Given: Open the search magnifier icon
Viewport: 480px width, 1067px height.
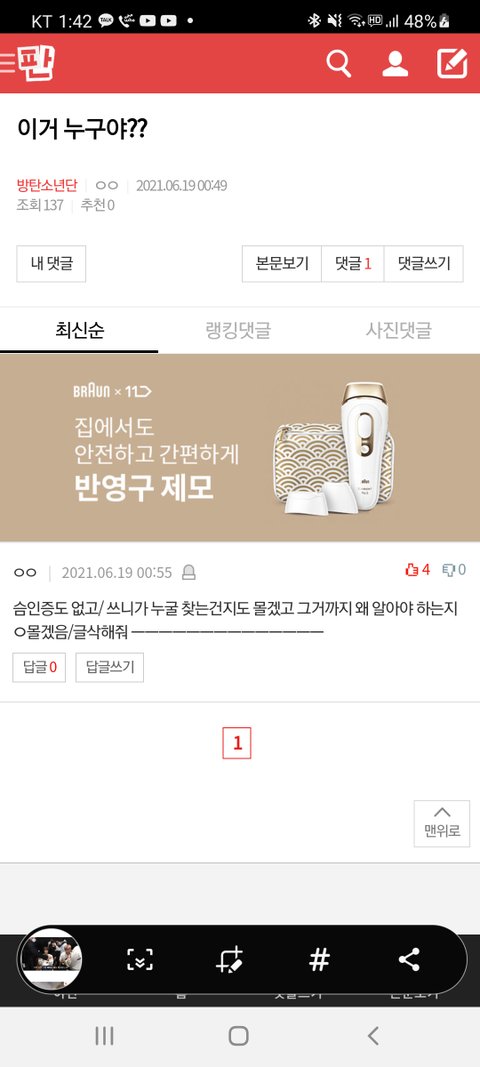Looking at the screenshot, I should tap(338, 63).
